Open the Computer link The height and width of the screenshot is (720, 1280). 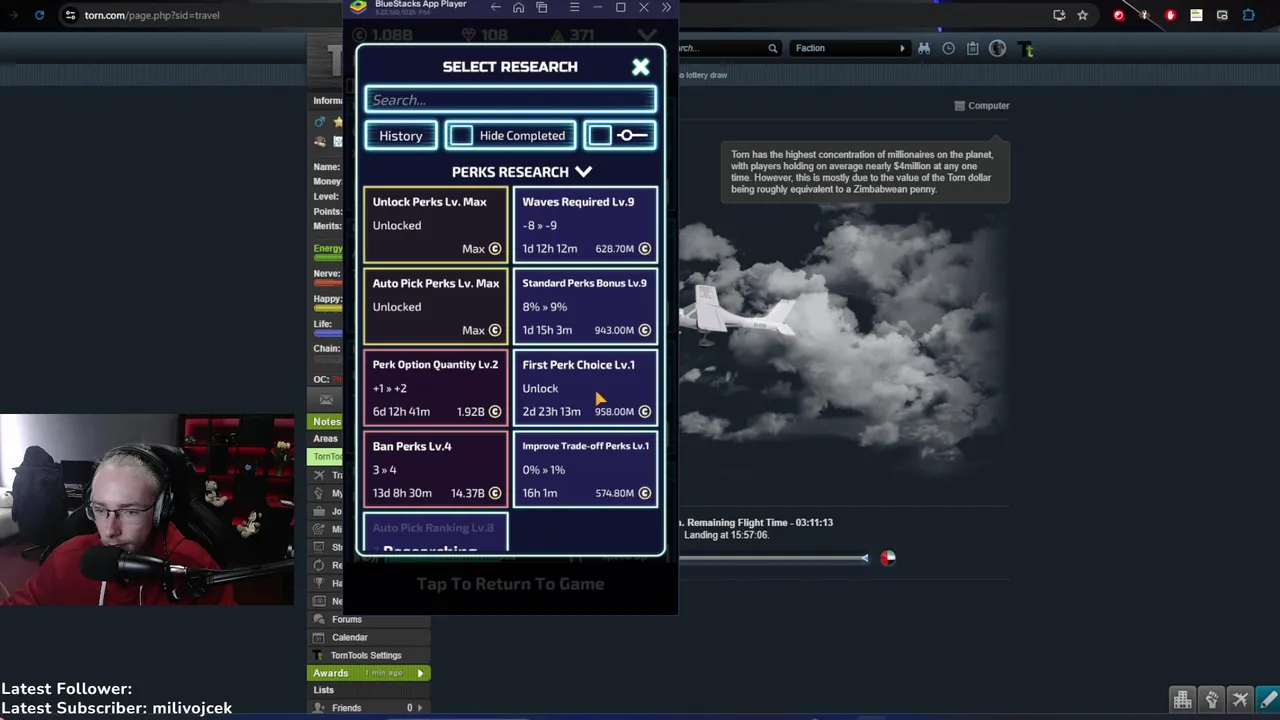(x=982, y=105)
